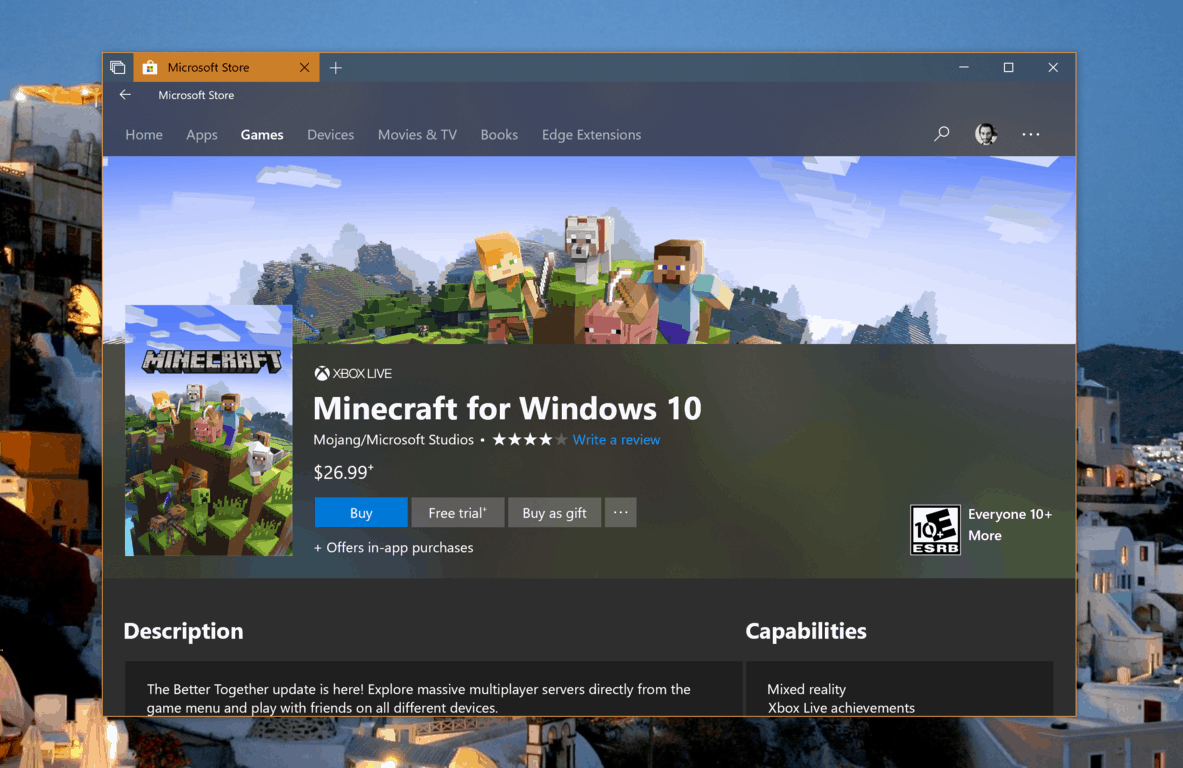
Task: Select the Games section
Action: (262, 134)
